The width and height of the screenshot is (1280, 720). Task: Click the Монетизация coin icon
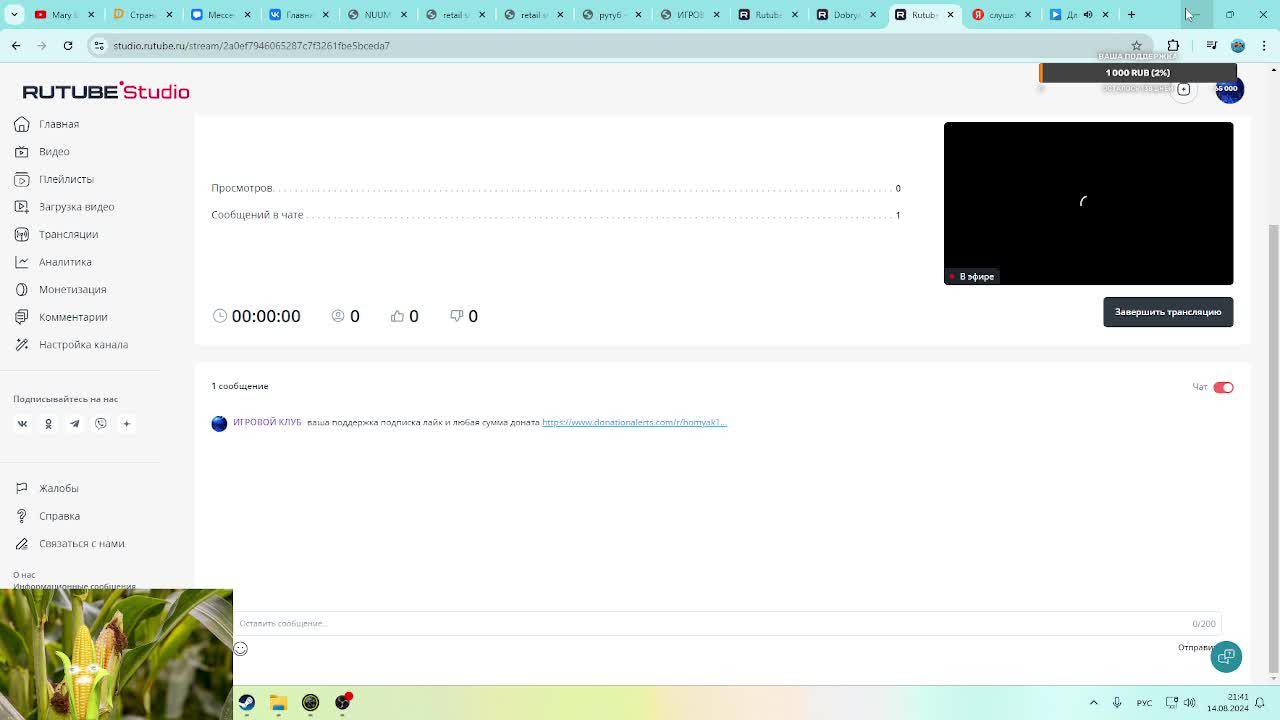(21, 289)
